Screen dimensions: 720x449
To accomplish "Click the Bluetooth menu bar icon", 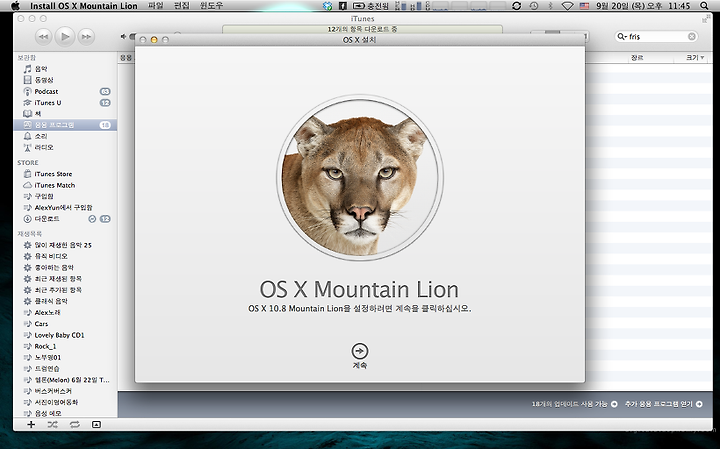I will click(x=551, y=6).
